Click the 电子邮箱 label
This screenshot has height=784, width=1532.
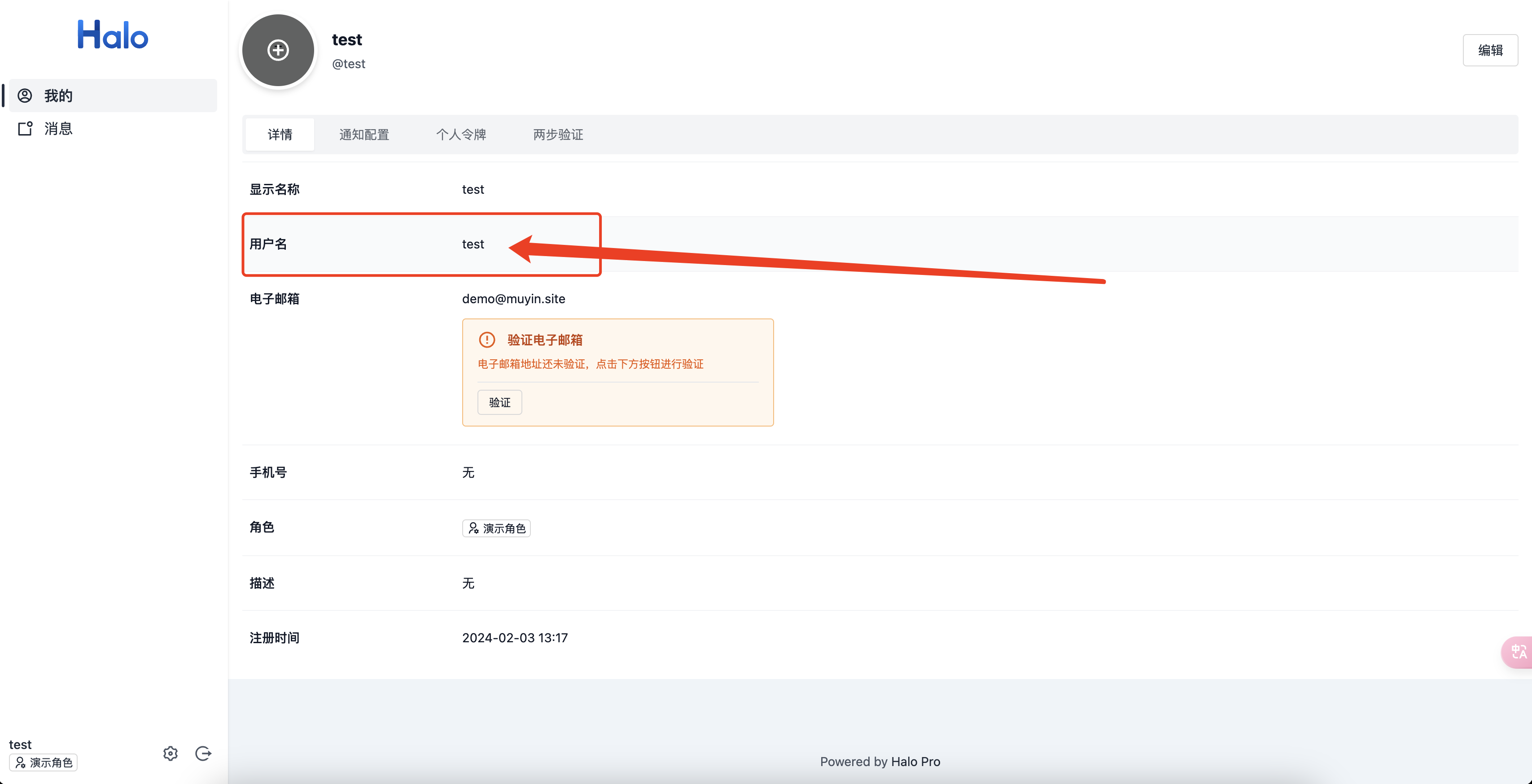click(274, 299)
